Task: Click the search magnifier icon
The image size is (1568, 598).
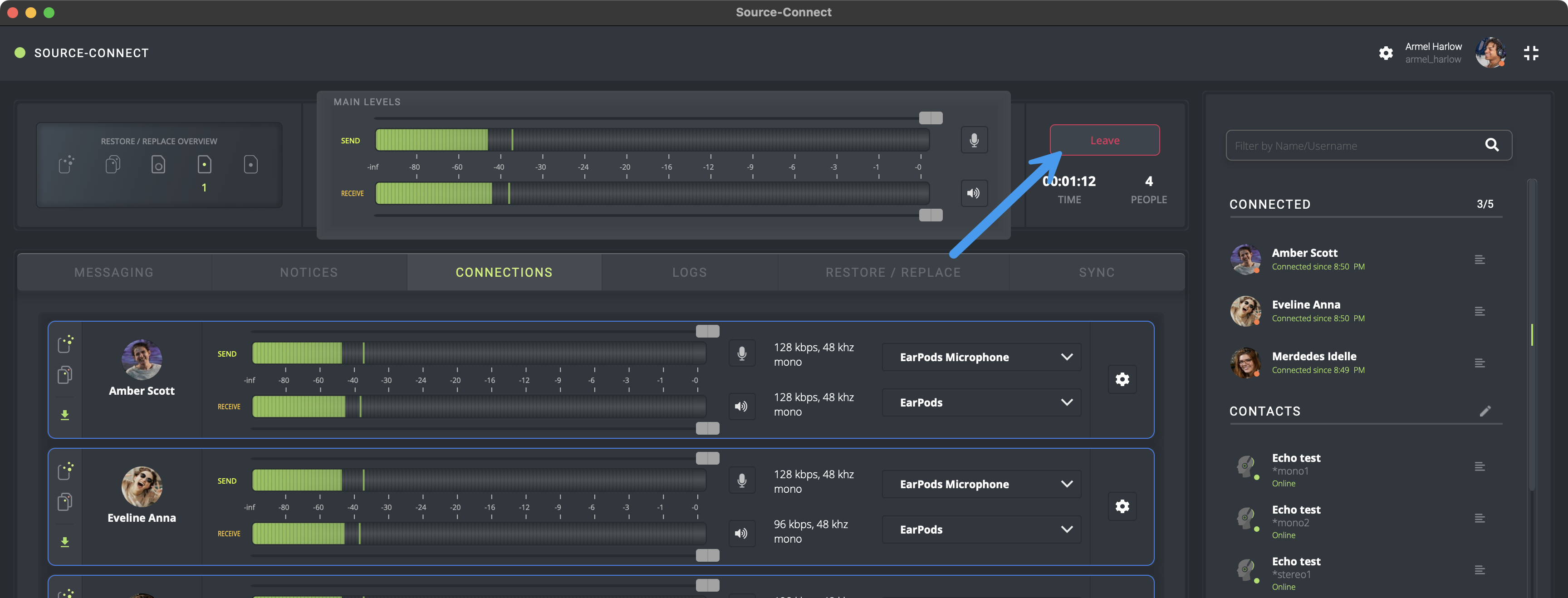Action: [x=1491, y=145]
